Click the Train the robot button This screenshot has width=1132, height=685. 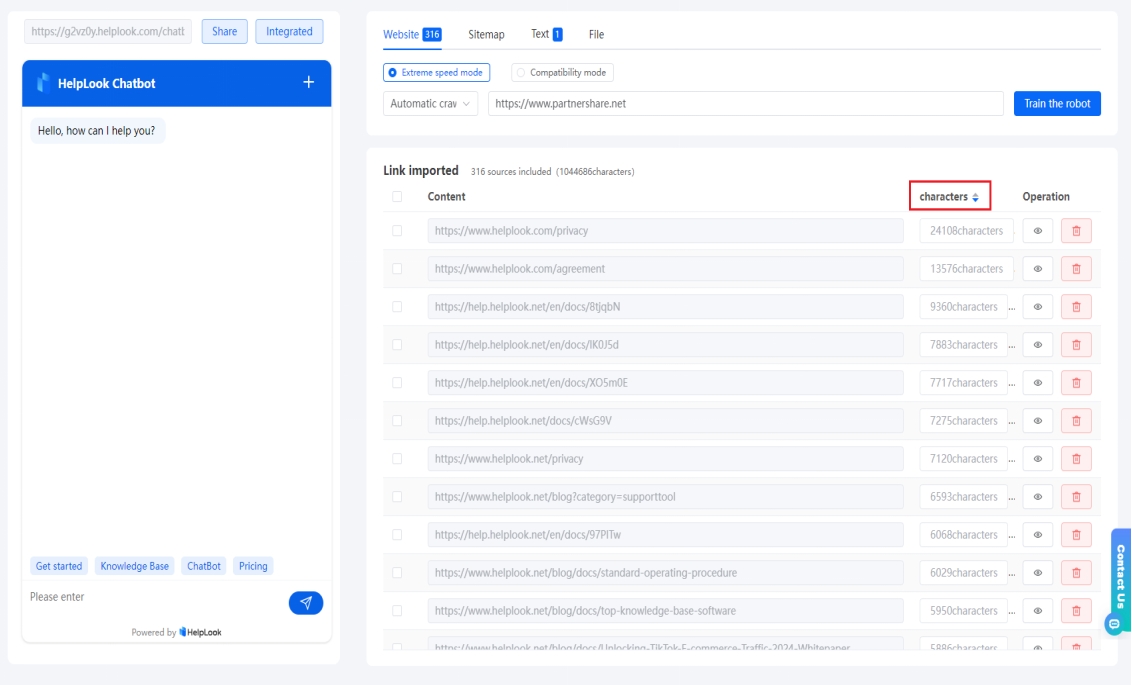click(1057, 103)
